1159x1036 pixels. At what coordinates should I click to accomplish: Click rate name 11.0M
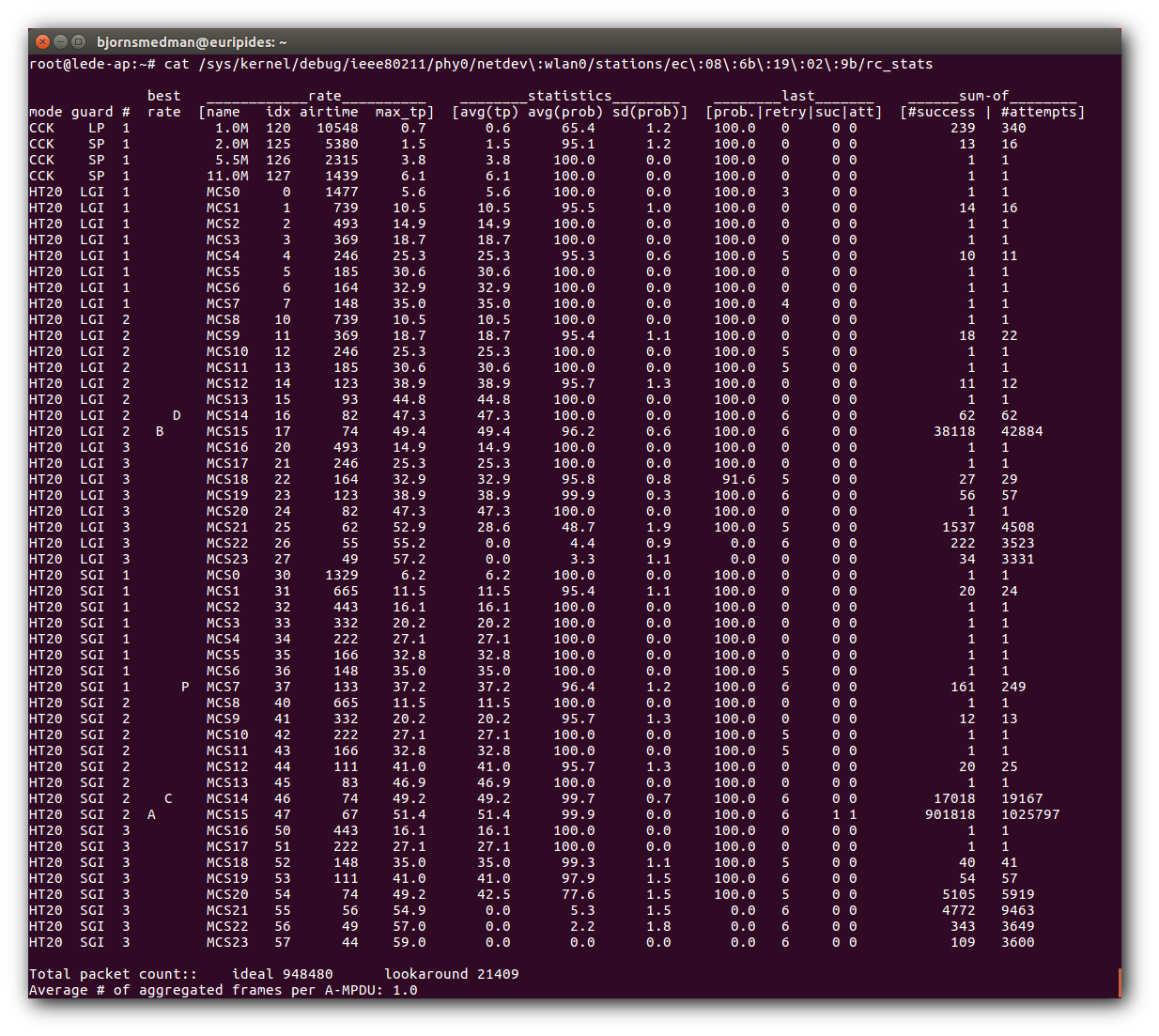pyautogui.click(x=228, y=176)
